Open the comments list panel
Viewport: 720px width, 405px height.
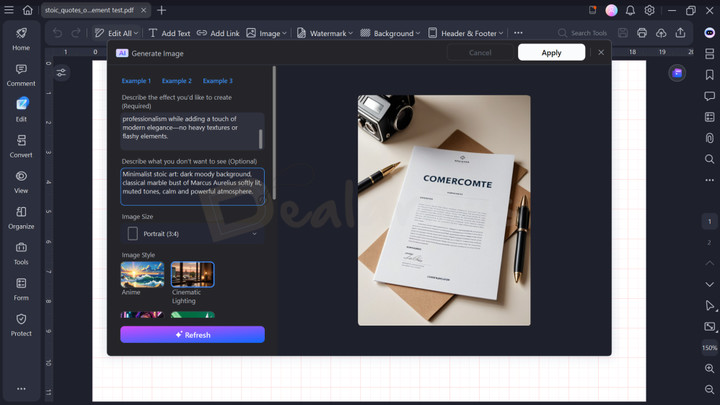click(x=709, y=96)
